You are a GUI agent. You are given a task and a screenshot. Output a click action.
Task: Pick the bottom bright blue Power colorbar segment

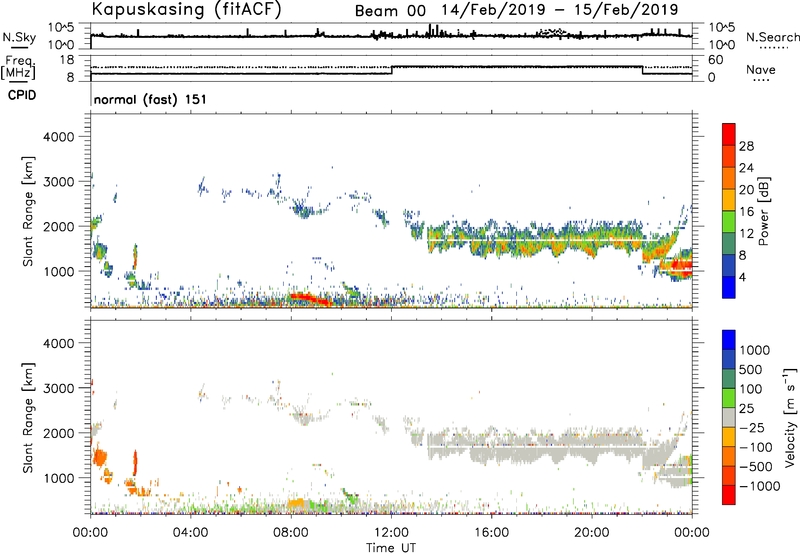pos(729,287)
